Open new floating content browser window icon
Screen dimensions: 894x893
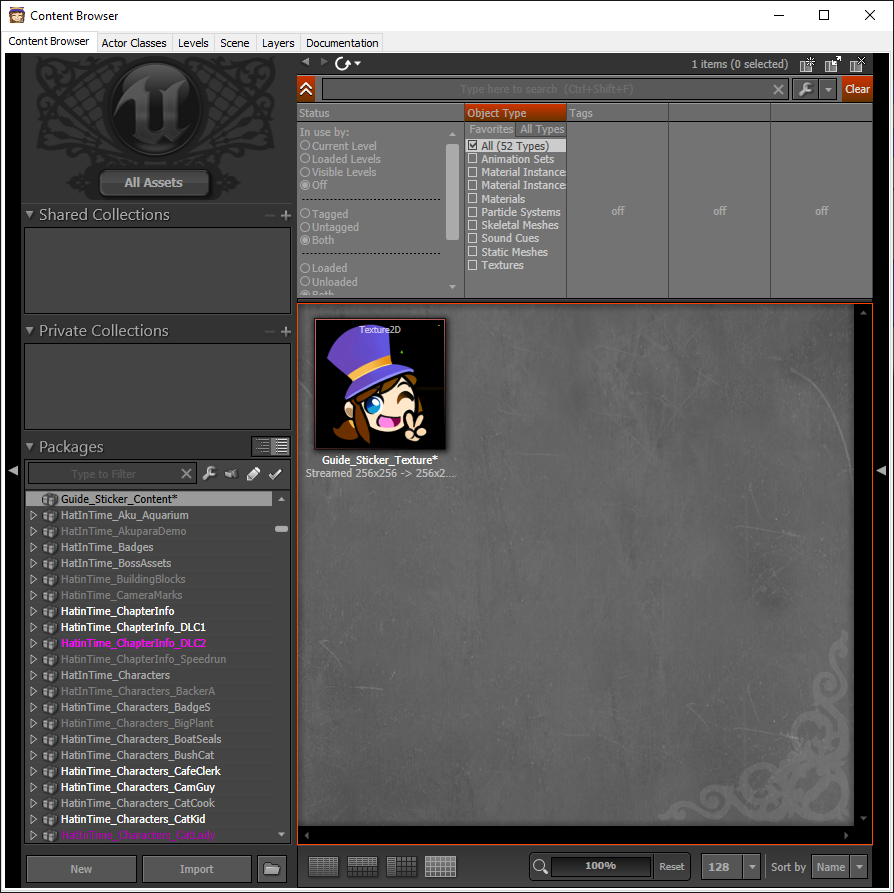pyautogui.click(x=807, y=64)
